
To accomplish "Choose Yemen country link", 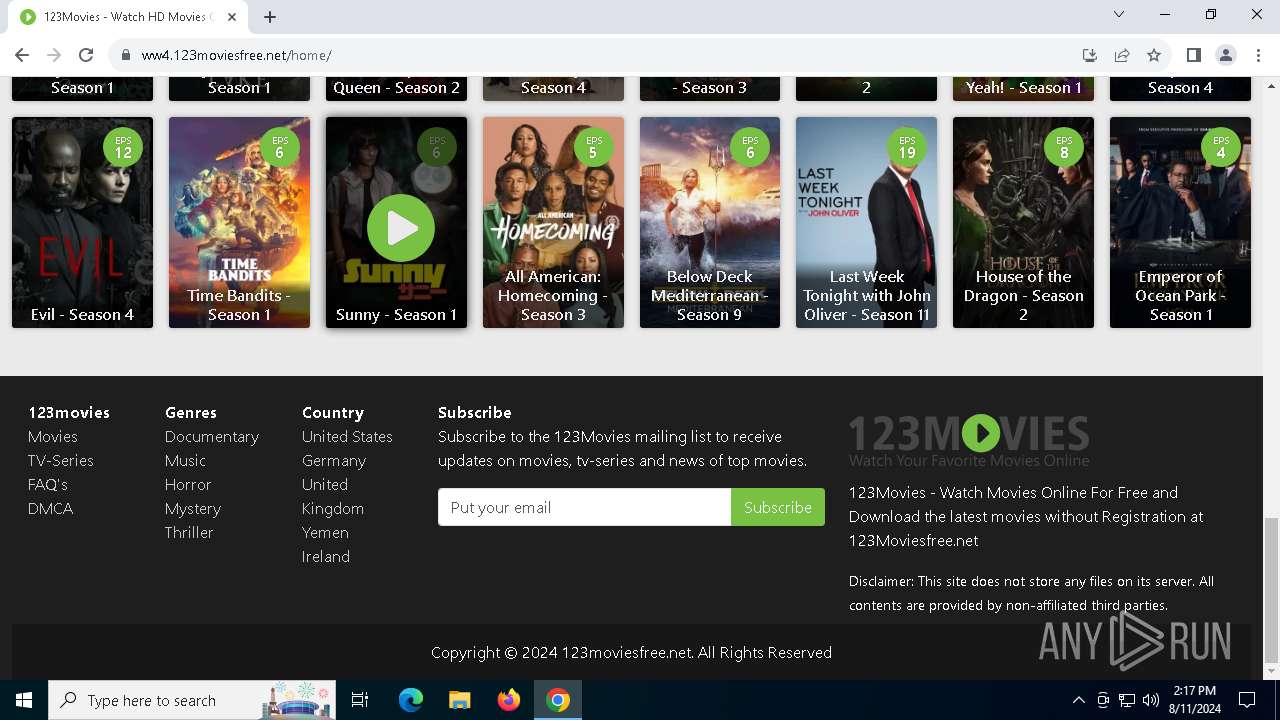I will pyautogui.click(x=325, y=533).
